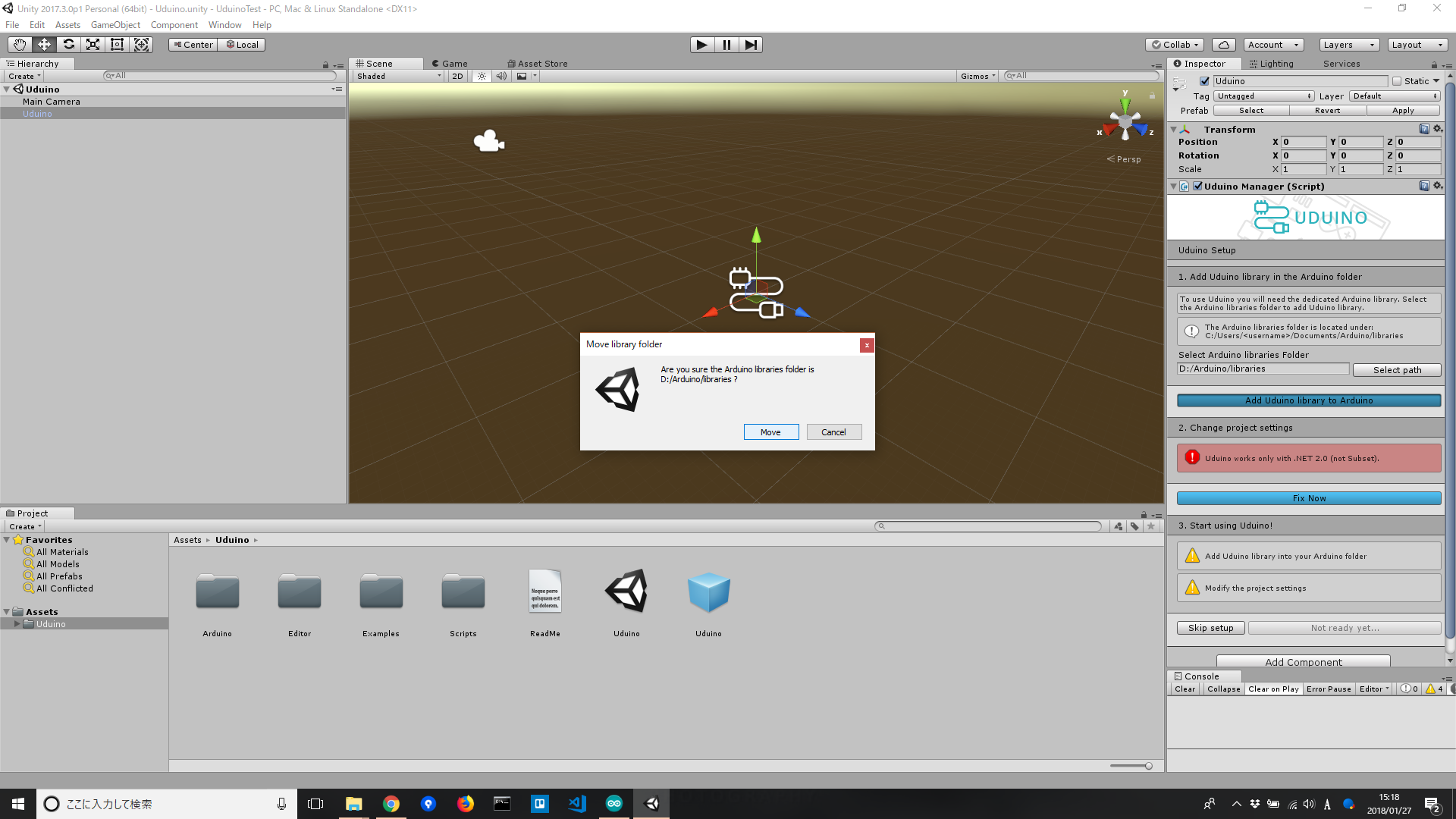Expand the Uduino folder in Assets tree
The height and width of the screenshot is (819, 1456).
[x=17, y=624]
